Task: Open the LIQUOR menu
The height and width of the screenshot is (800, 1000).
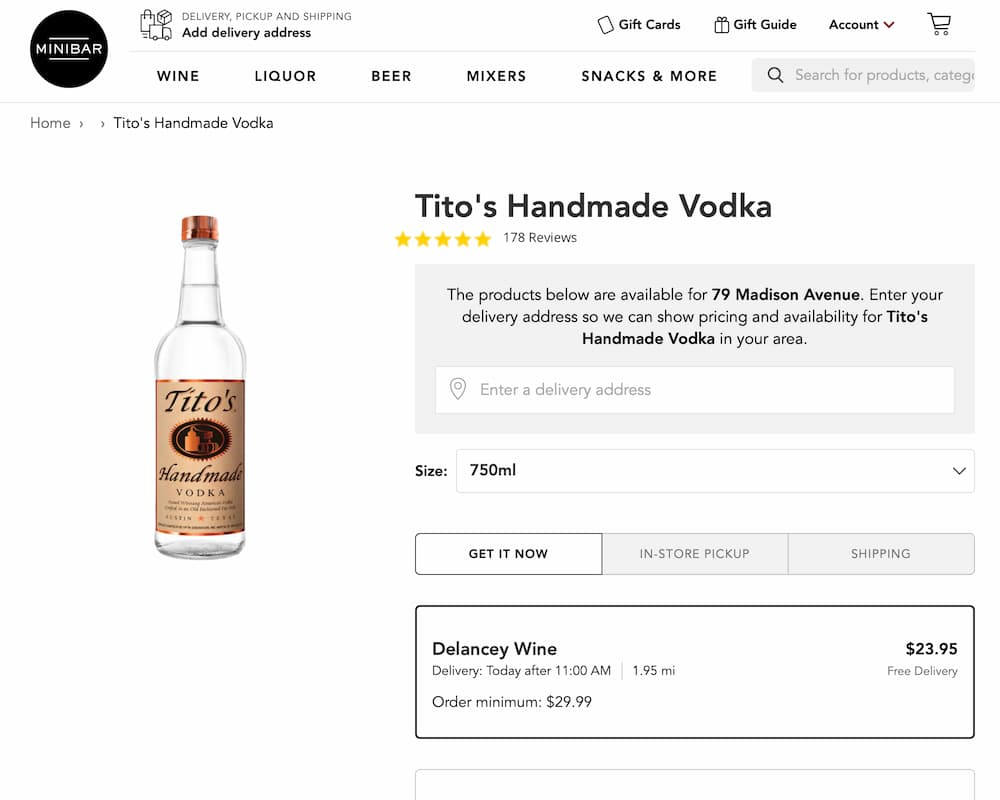Action: click(x=284, y=76)
